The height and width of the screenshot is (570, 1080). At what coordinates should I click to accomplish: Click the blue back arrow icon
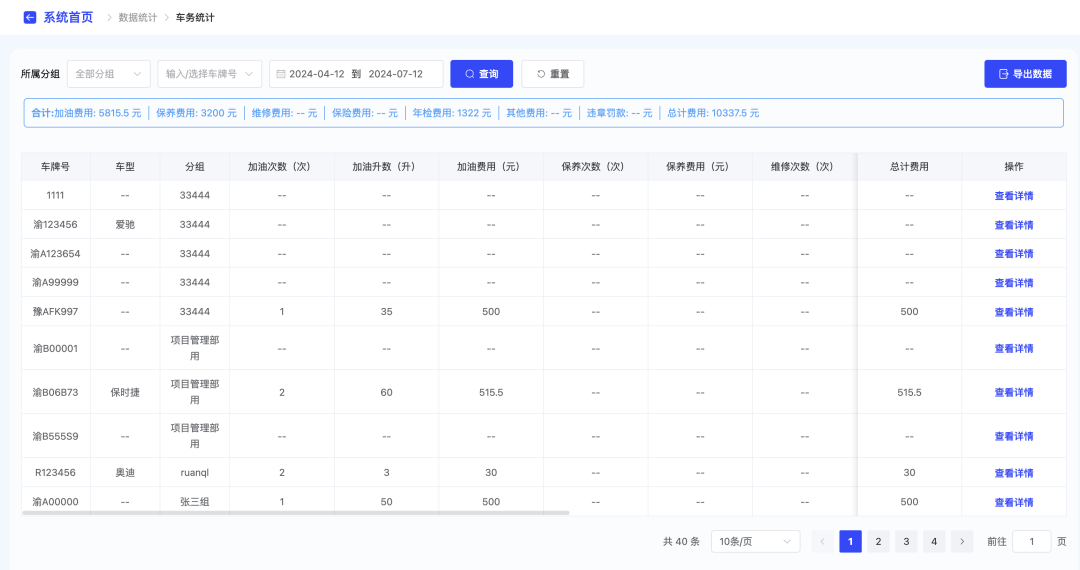pos(30,18)
